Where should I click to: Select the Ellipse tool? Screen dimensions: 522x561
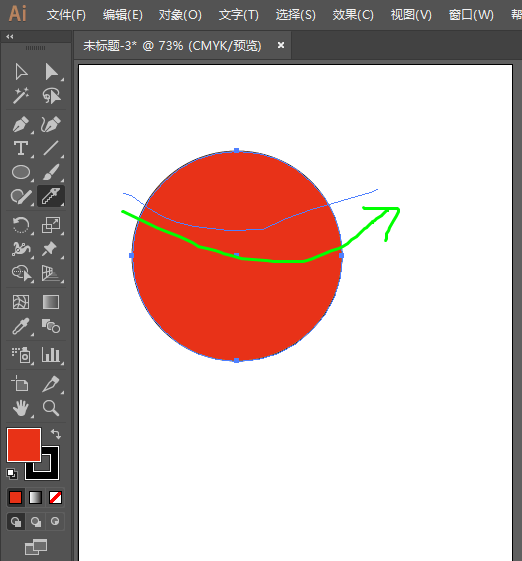[x=21, y=172]
